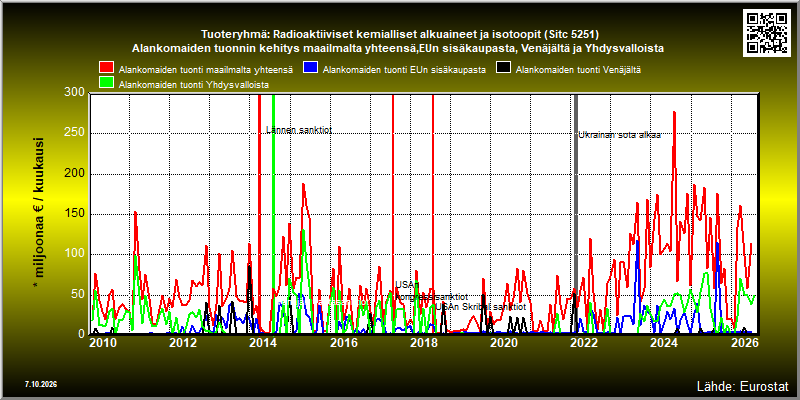Click the green legend swatch for Yhdysvalloista
This screenshot has height=400, width=800.
click(x=107, y=82)
